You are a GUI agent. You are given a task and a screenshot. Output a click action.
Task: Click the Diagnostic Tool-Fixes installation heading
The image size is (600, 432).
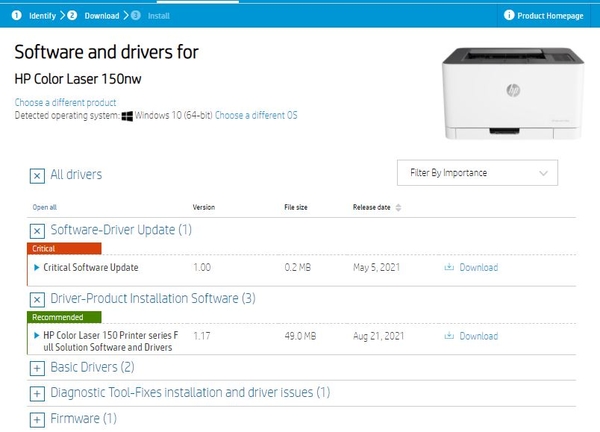(190, 392)
